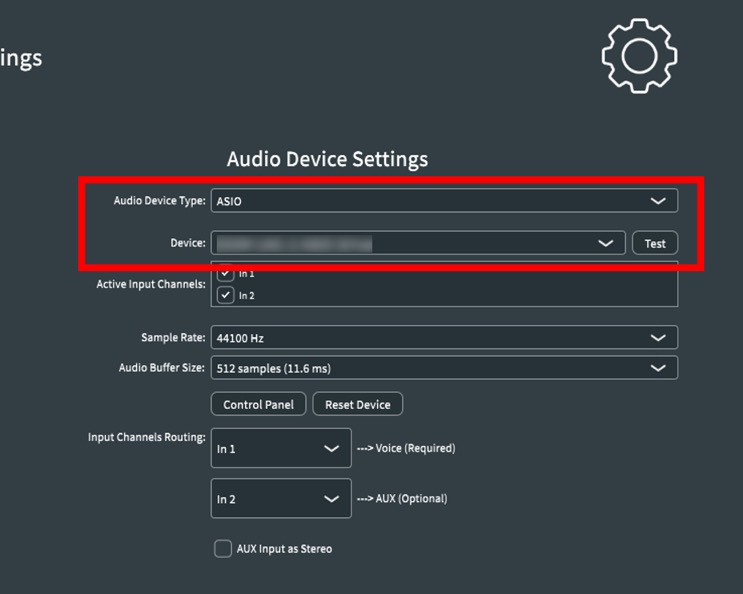This screenshot has width=743, height=594.
Task: Uncheck the In 2 active input checkbox
Action: pos(226,295)
